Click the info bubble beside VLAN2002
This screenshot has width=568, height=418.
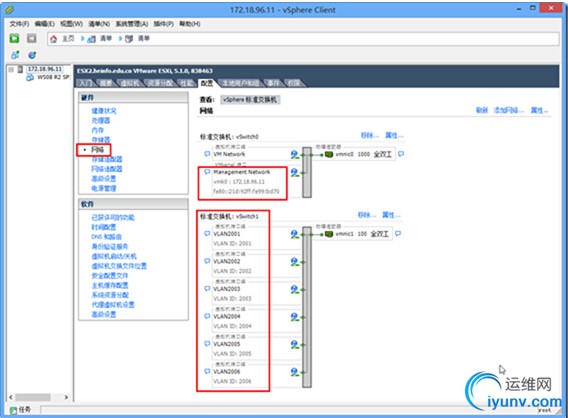point(207,261)
